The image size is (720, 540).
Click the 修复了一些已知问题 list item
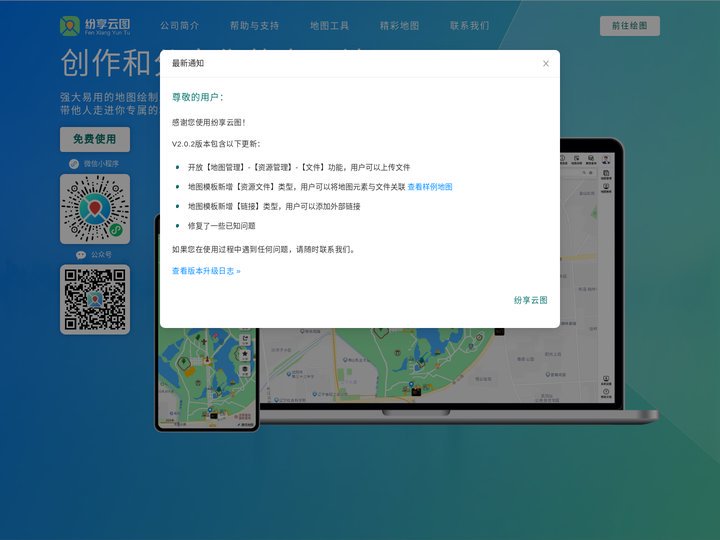click(221, 225)
